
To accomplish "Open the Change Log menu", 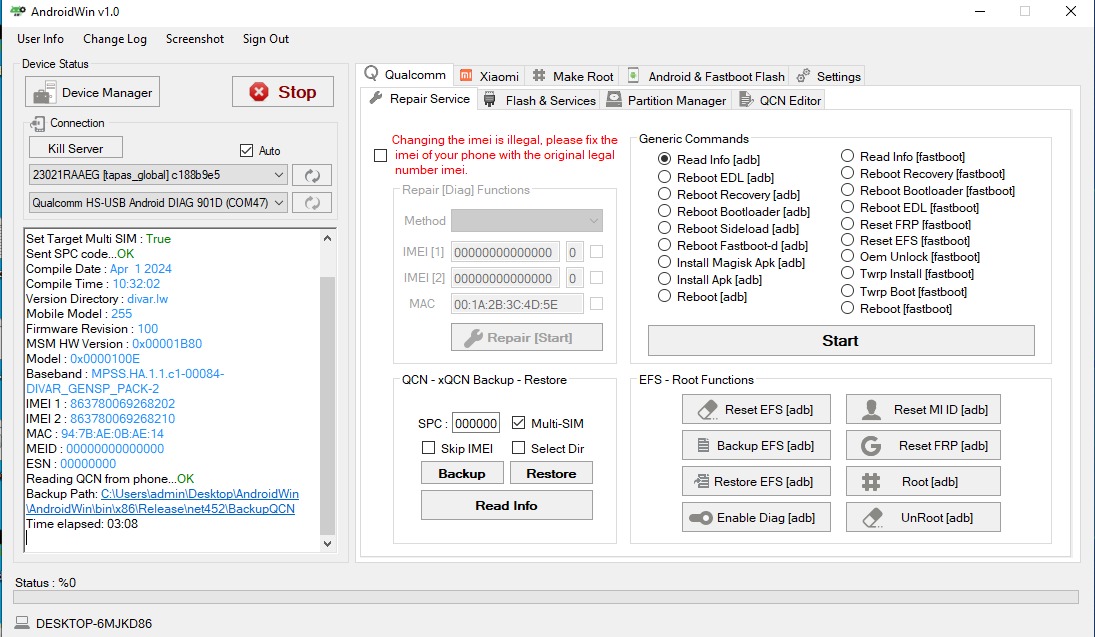I will (115, 39).
